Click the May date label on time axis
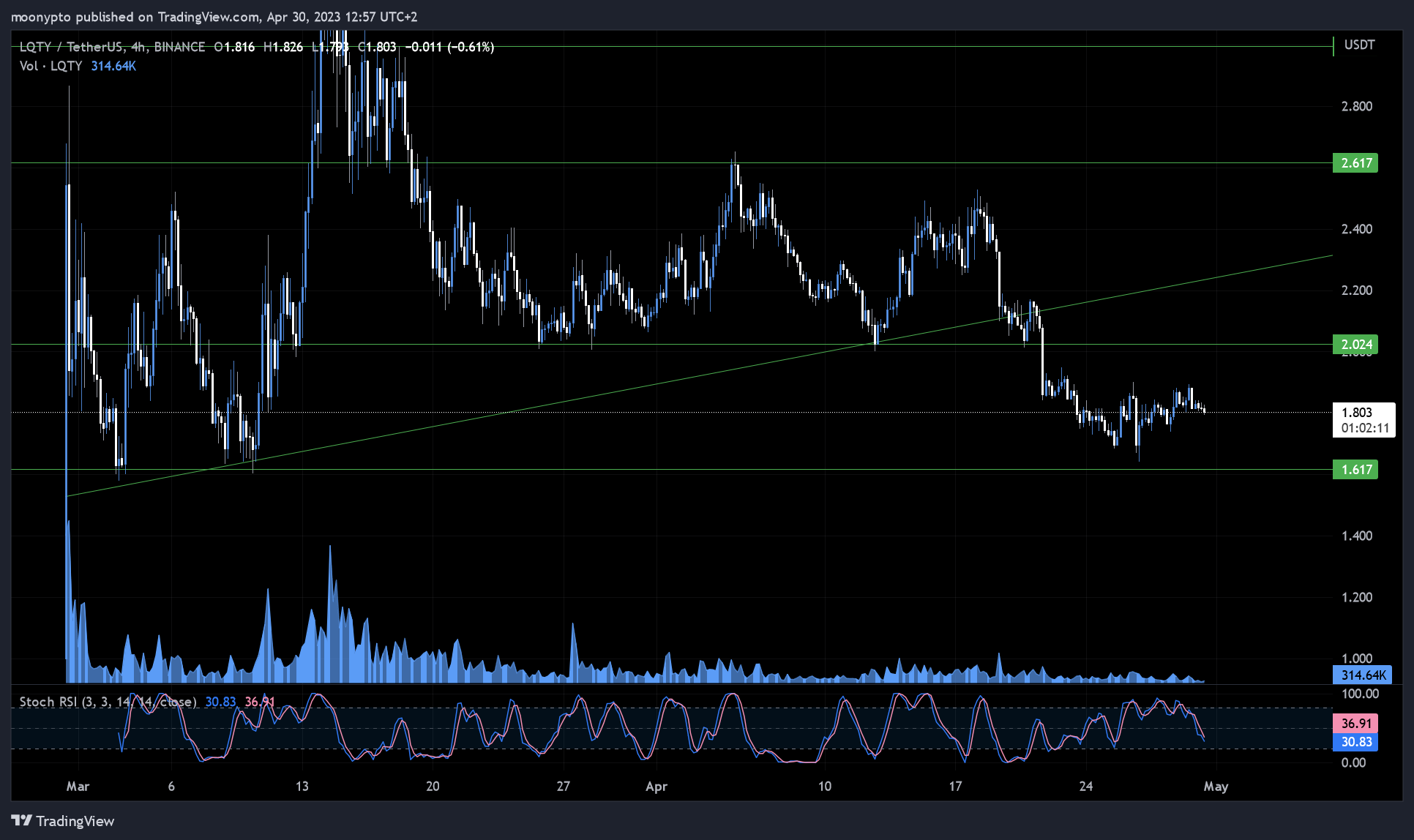 point(1216,787)
